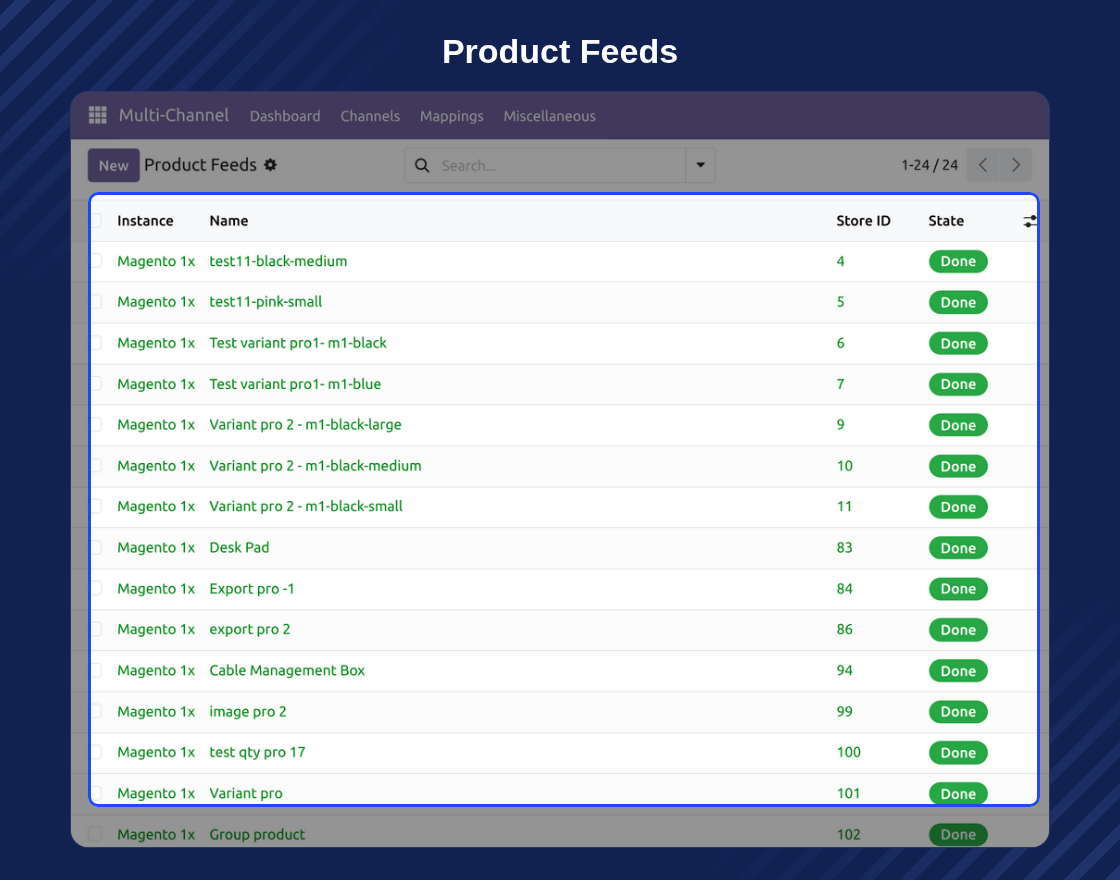1120x880 pixels.
Task: Click the Multi-Channel app title
Action: click(x=174, y=115)
